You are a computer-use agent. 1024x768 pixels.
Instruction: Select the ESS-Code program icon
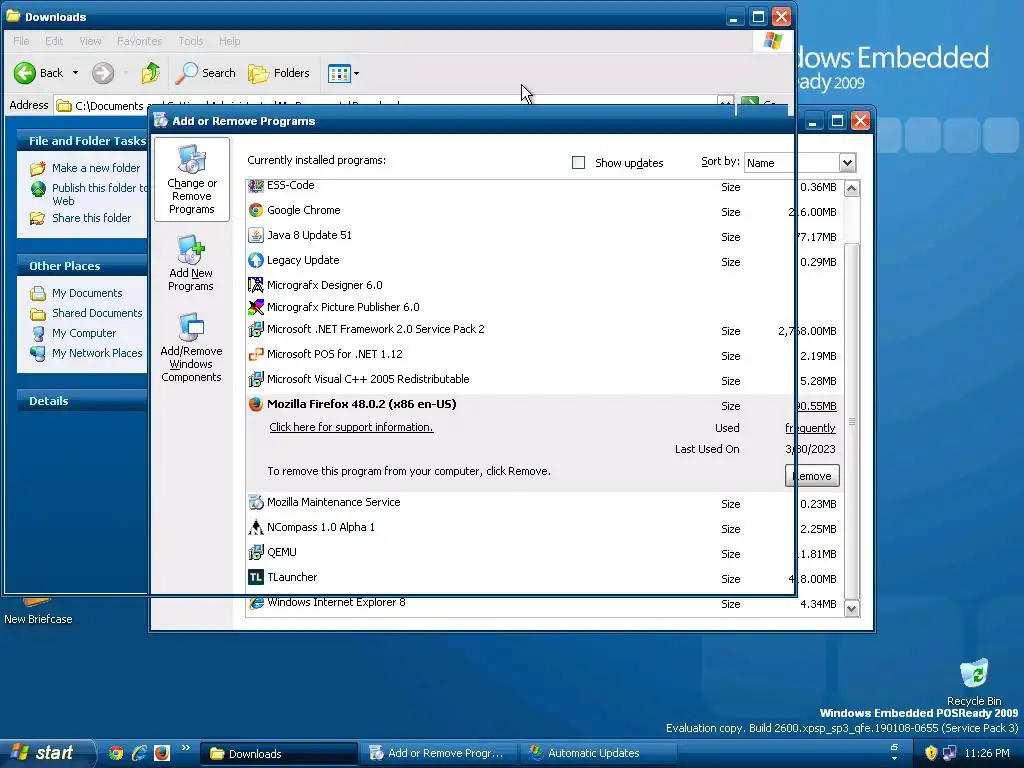(256, 186)
